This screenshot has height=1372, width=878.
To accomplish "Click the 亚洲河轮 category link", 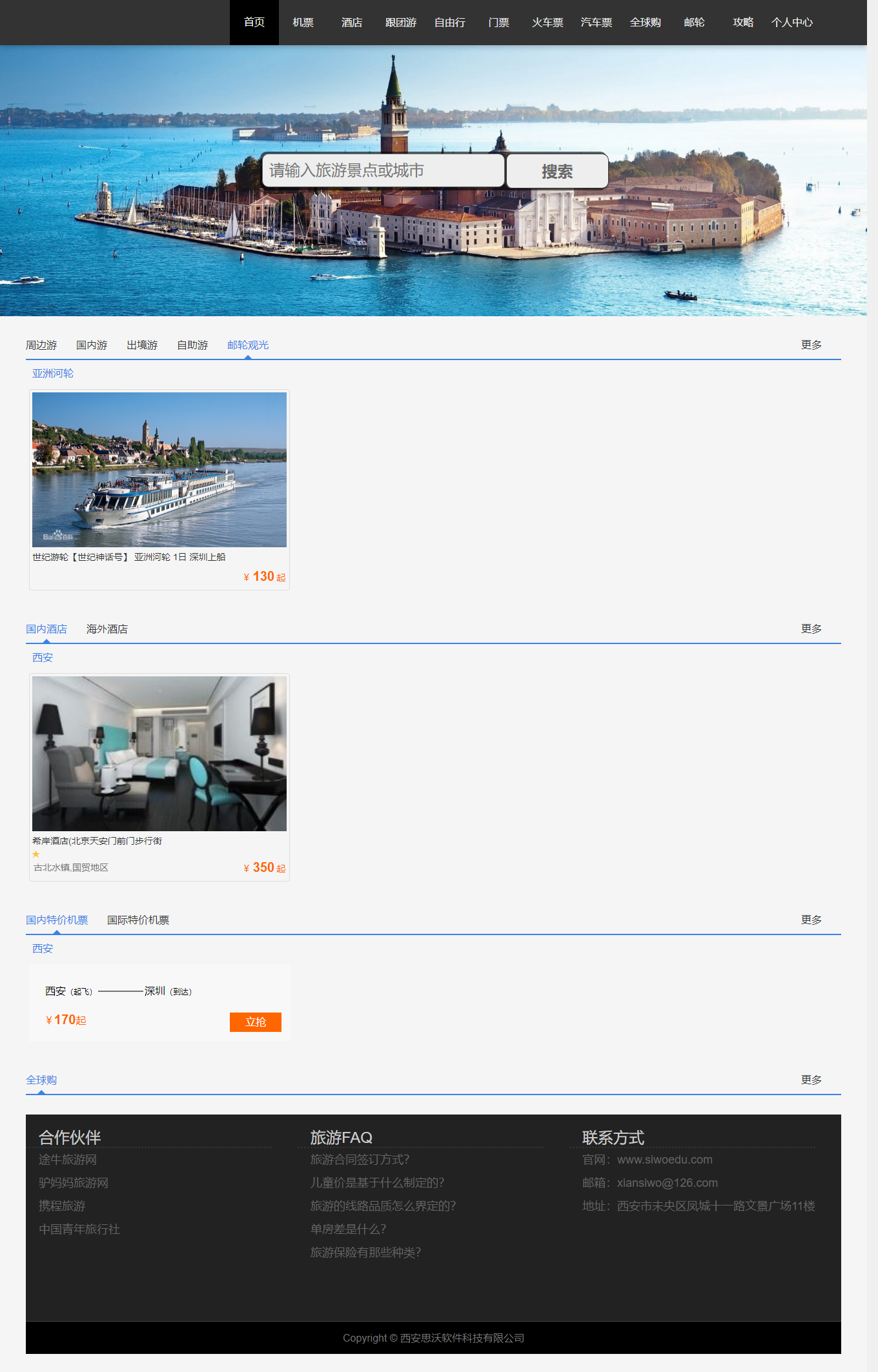I will click(53, 374).
